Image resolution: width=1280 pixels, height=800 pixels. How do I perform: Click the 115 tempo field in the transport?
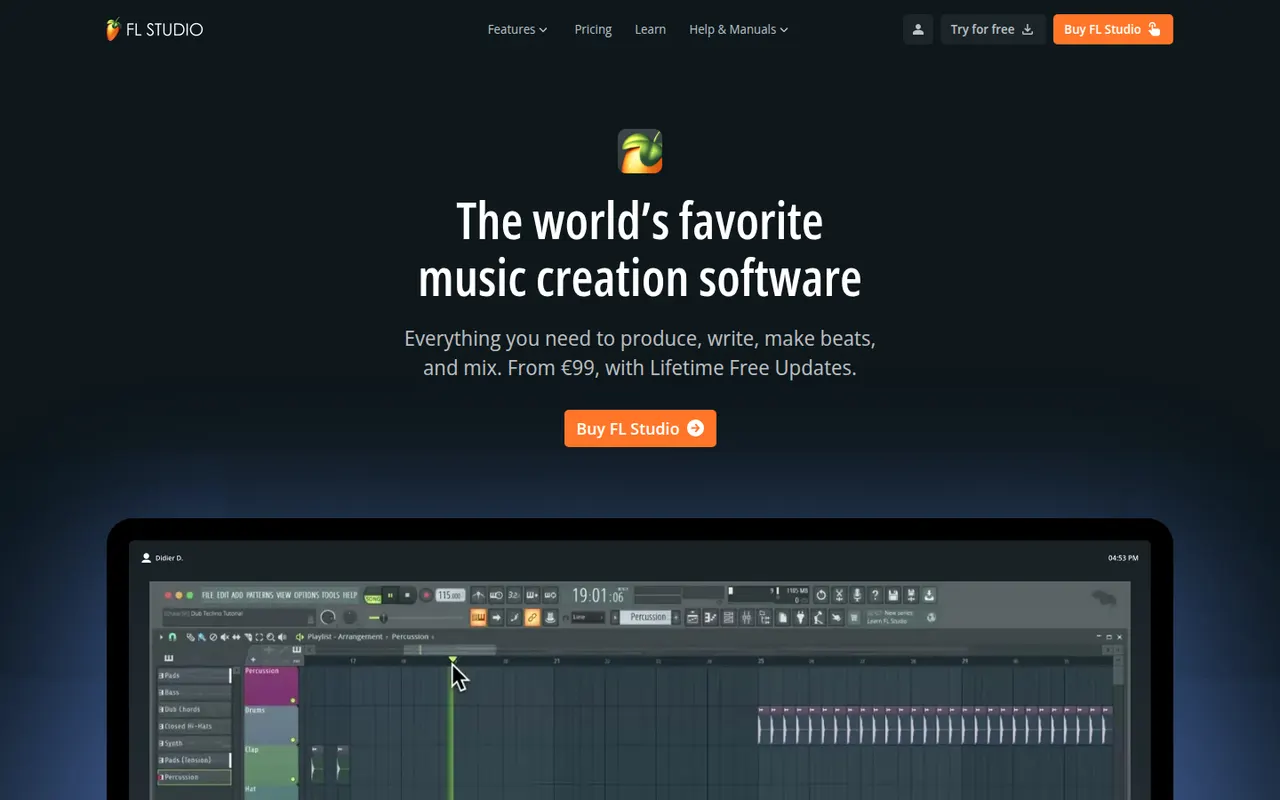450,595
